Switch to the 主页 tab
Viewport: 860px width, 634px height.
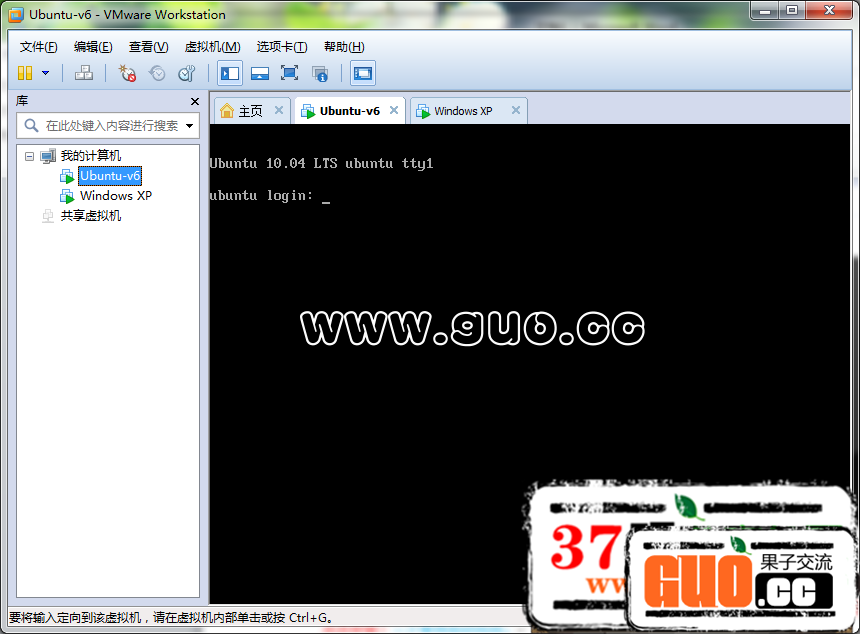(x=251, y=111)
